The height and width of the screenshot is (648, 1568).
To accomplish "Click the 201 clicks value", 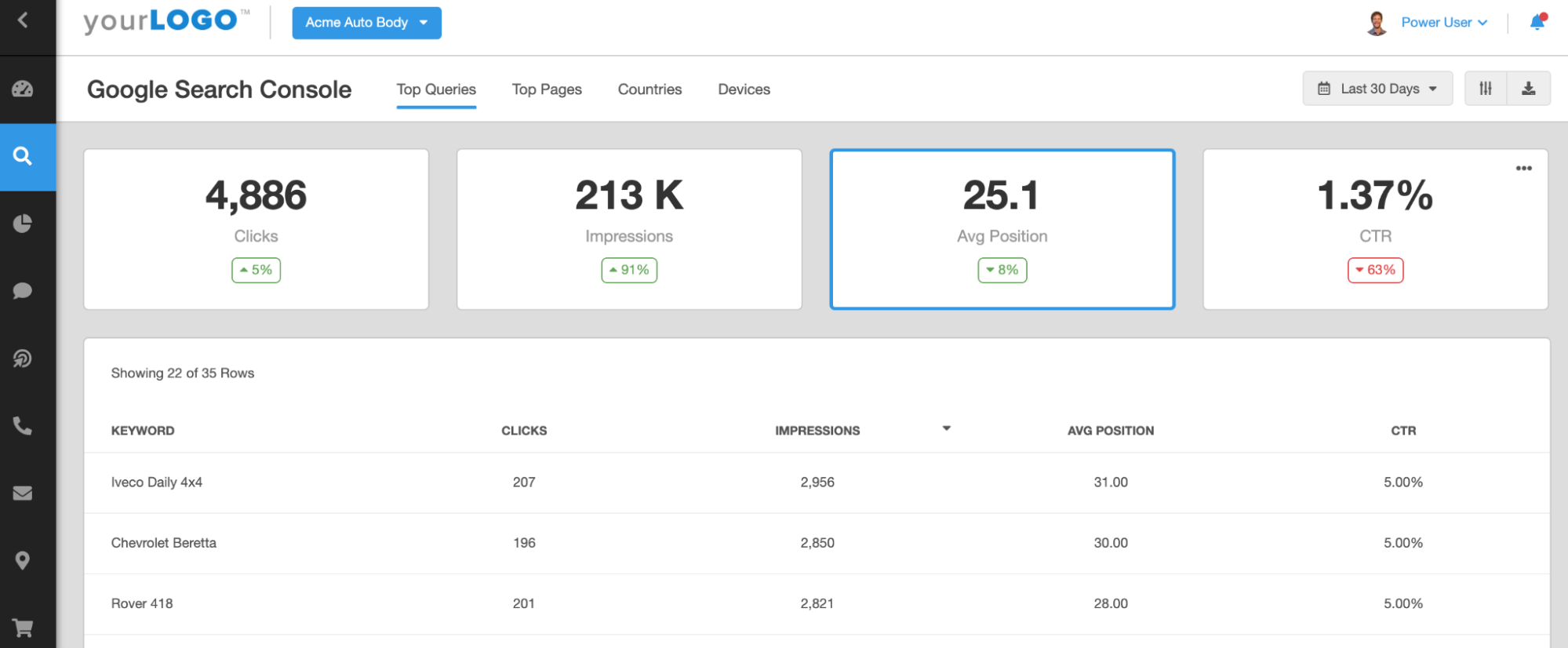I will 524,603.
